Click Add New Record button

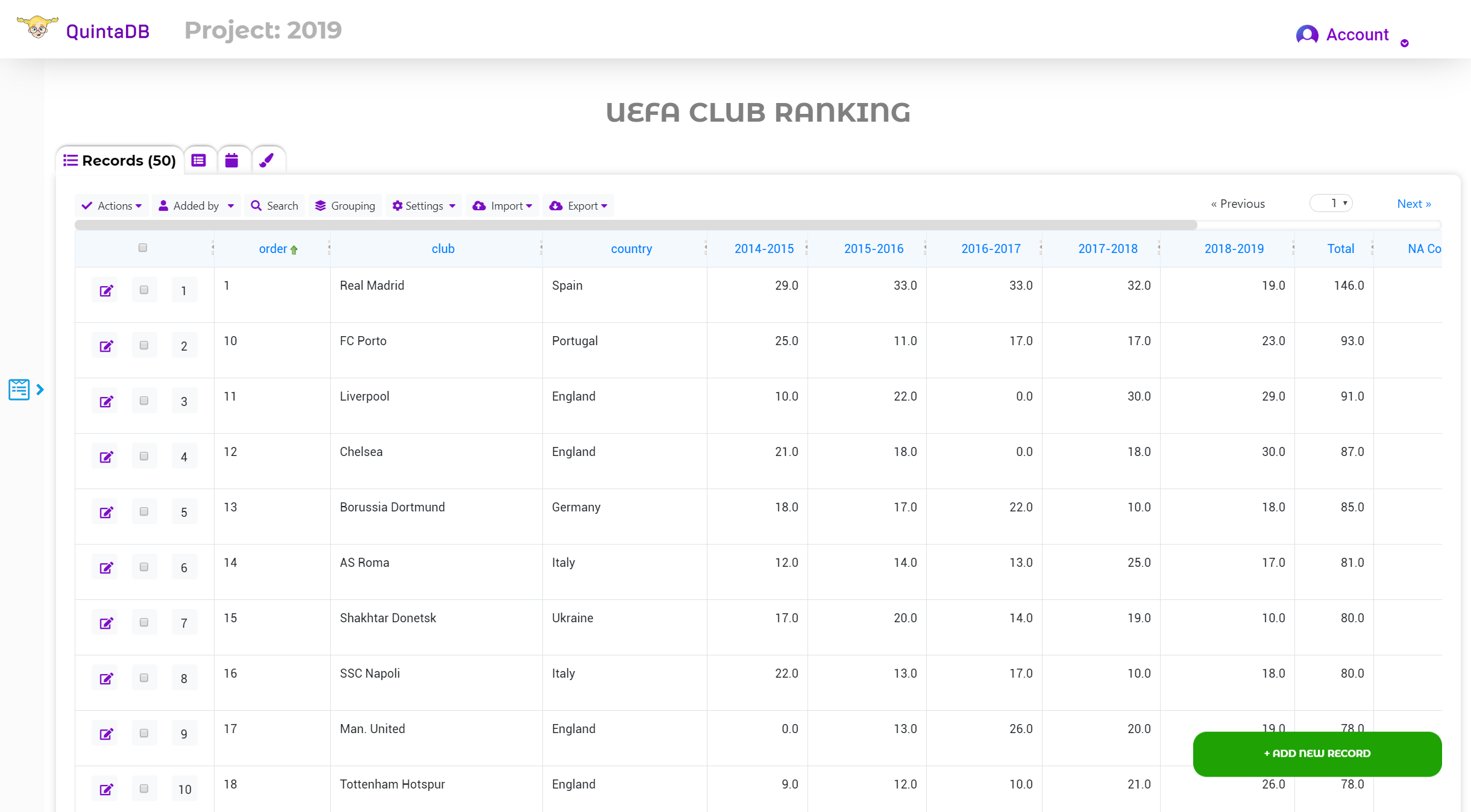[1317, 754]
